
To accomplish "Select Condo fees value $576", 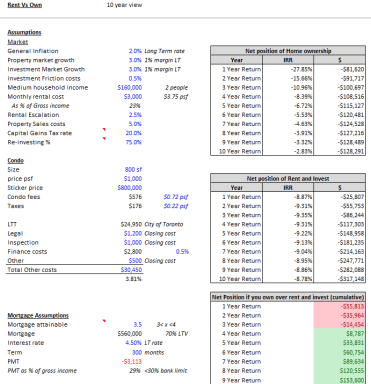I will [x=135, y=197].
